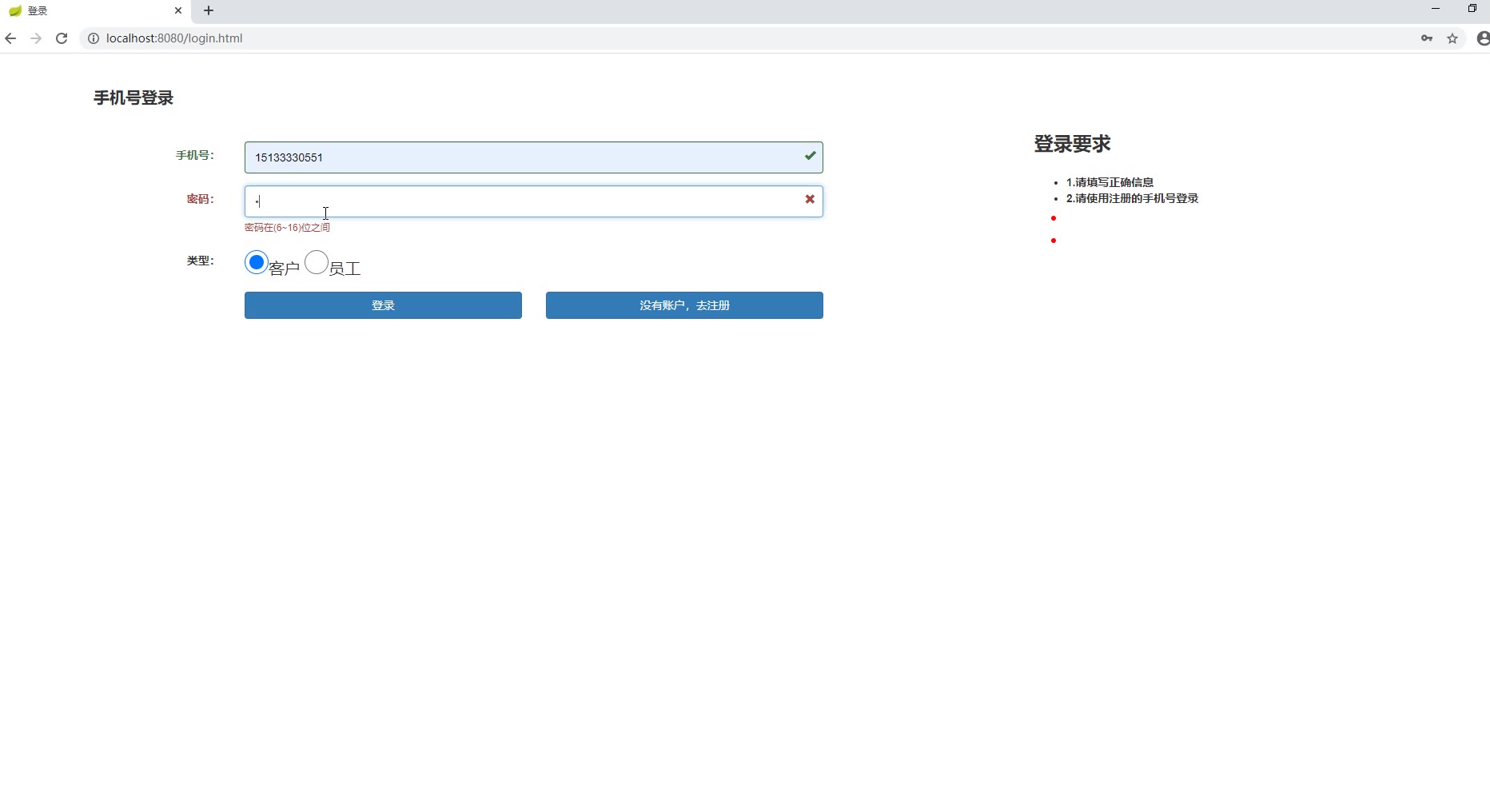Click the address bar URL localhost:8080/login.html
This screenshot has width=1490, height=812.
click(174, 38)
